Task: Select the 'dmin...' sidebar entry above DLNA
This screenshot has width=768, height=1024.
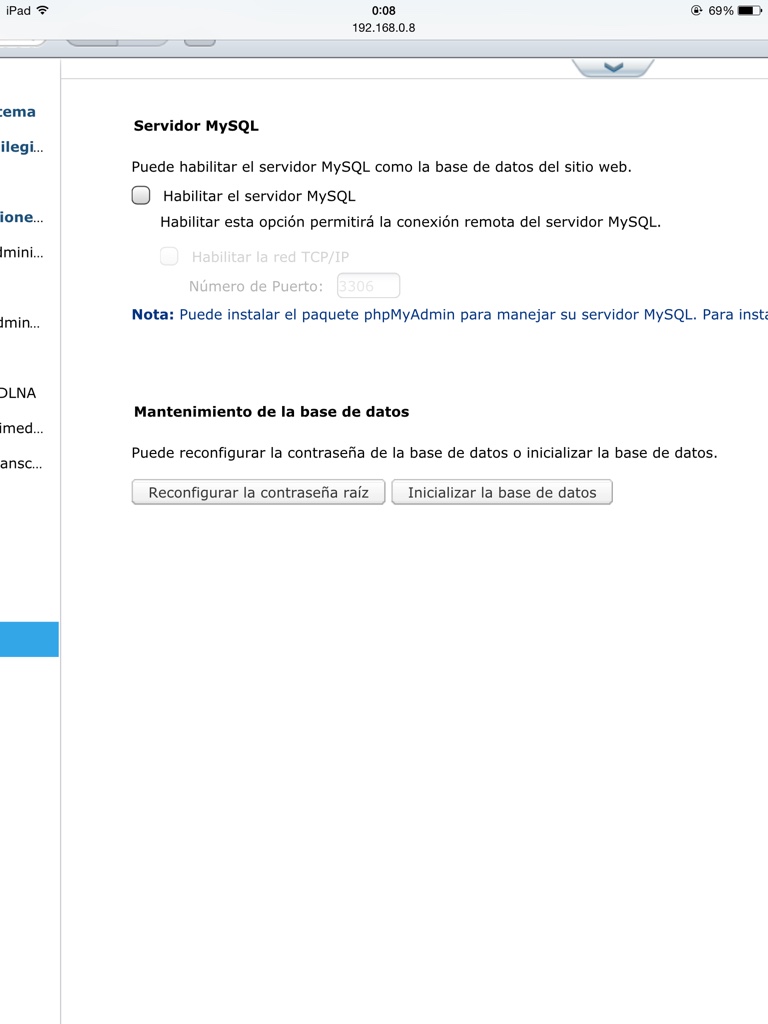Action: (x=21, y=323)
